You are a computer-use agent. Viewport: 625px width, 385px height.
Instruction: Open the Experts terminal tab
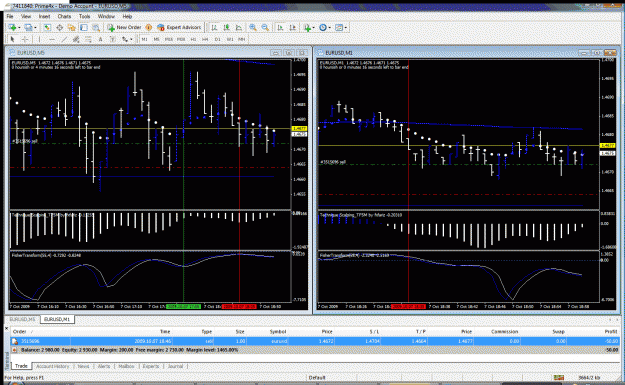151,366
